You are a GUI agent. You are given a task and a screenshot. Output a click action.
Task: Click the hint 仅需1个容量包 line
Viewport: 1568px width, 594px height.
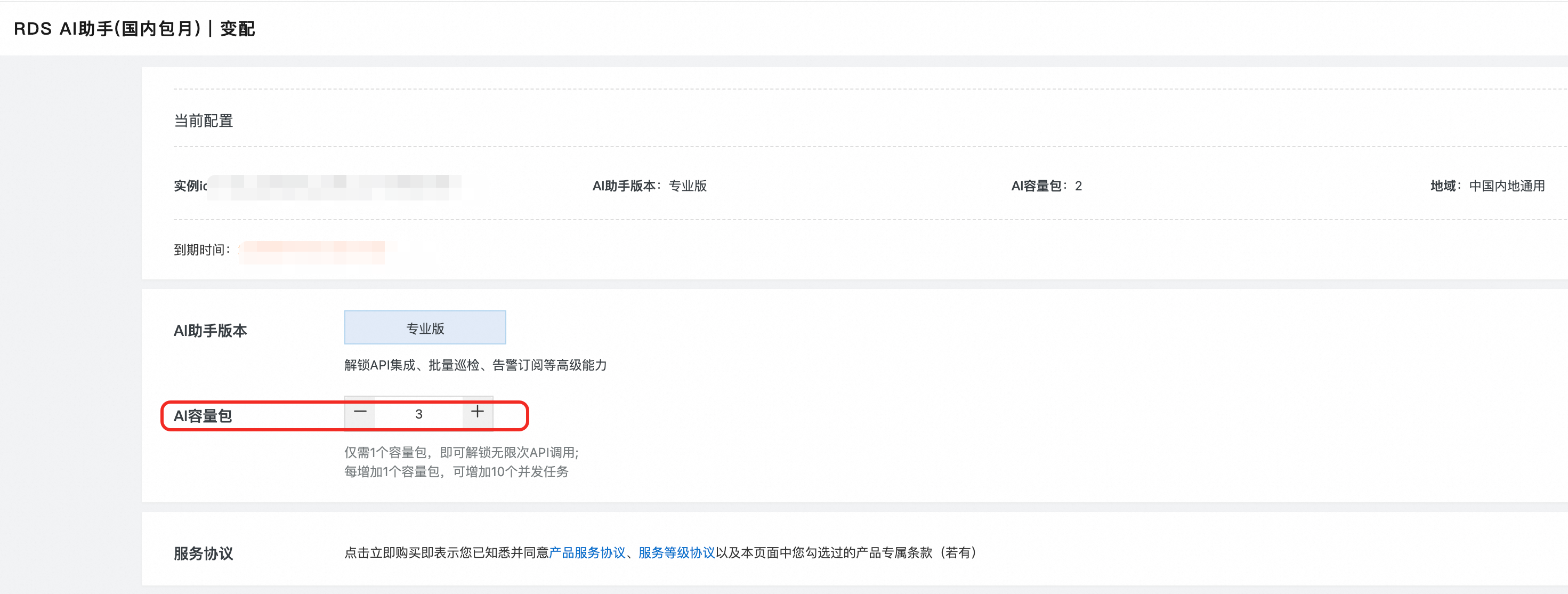click(461, 452)
